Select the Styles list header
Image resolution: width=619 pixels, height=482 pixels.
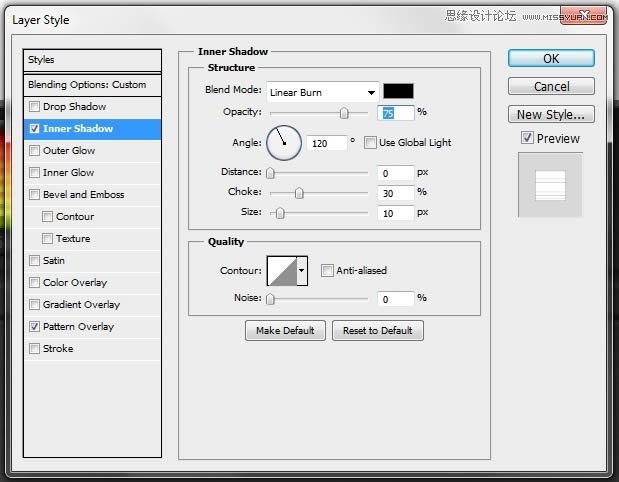coord(92,60)
